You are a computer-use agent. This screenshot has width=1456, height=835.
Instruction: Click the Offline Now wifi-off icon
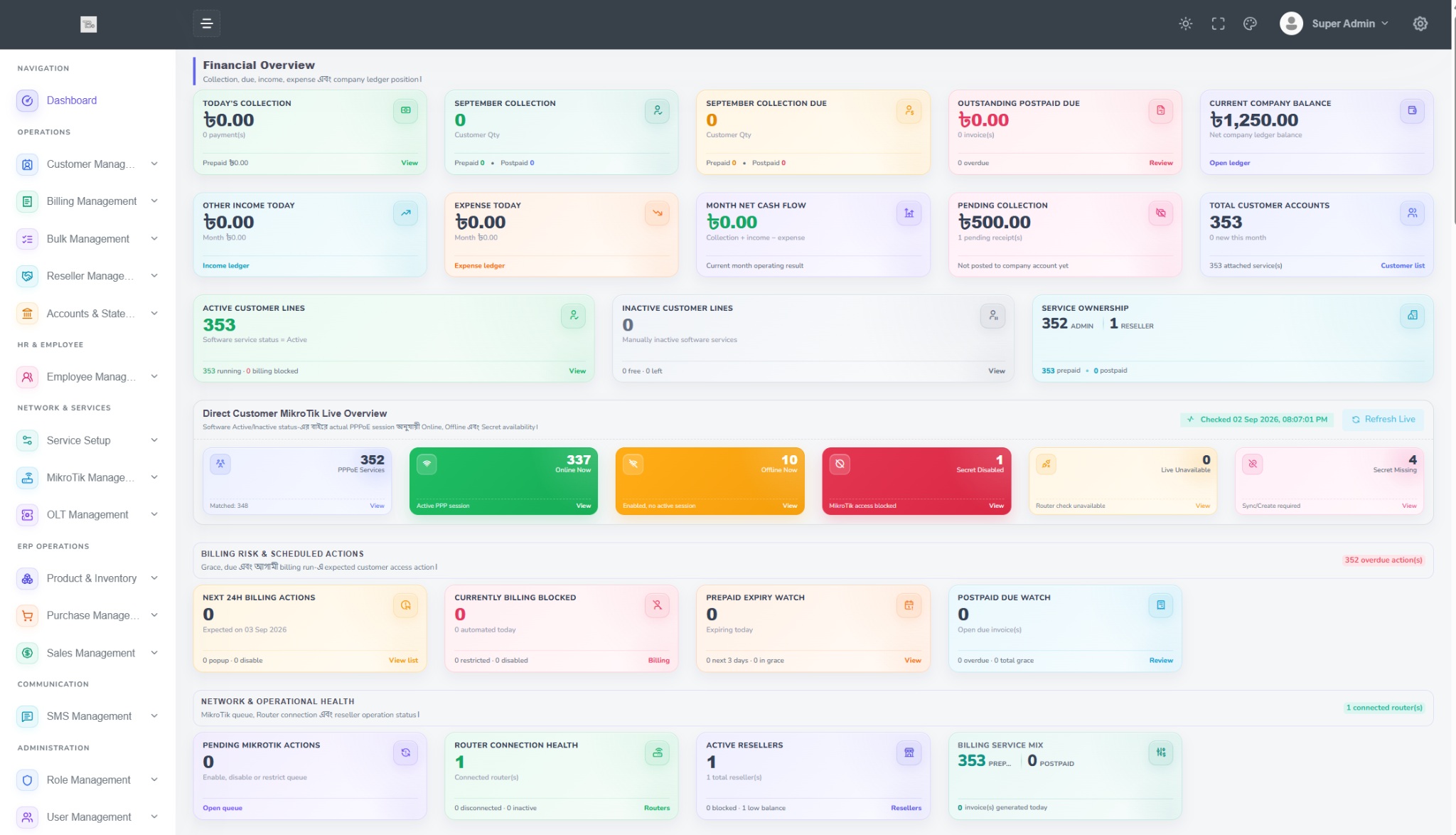(633, 464)
